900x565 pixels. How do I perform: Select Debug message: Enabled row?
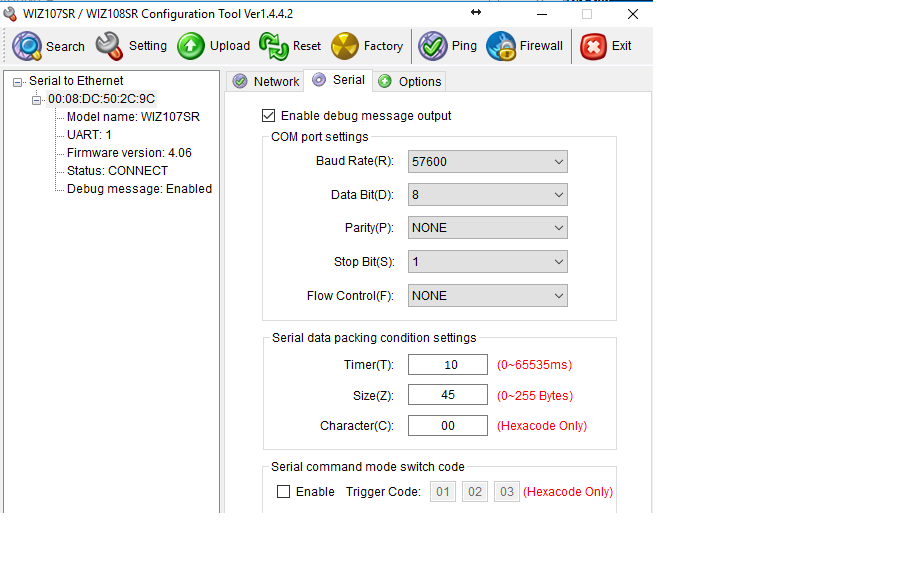(x=139, y=189)
